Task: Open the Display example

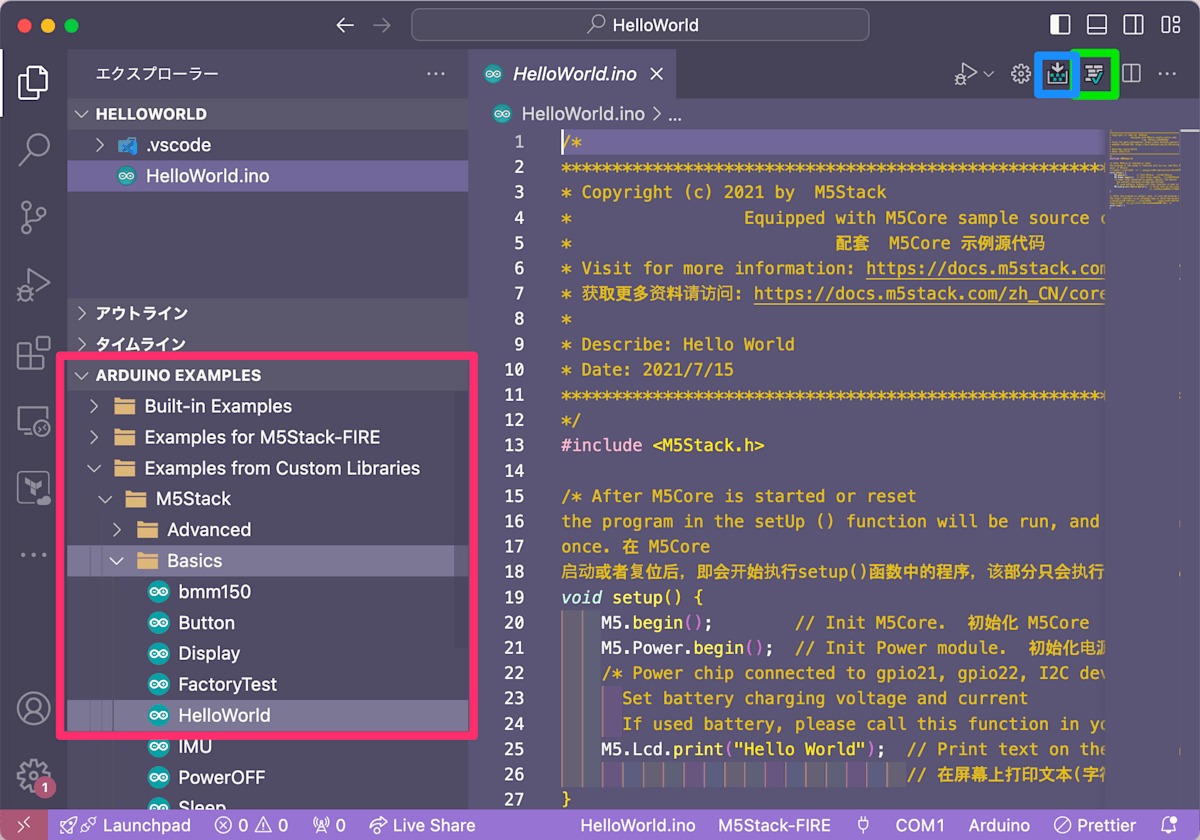Action: [268, 654]
